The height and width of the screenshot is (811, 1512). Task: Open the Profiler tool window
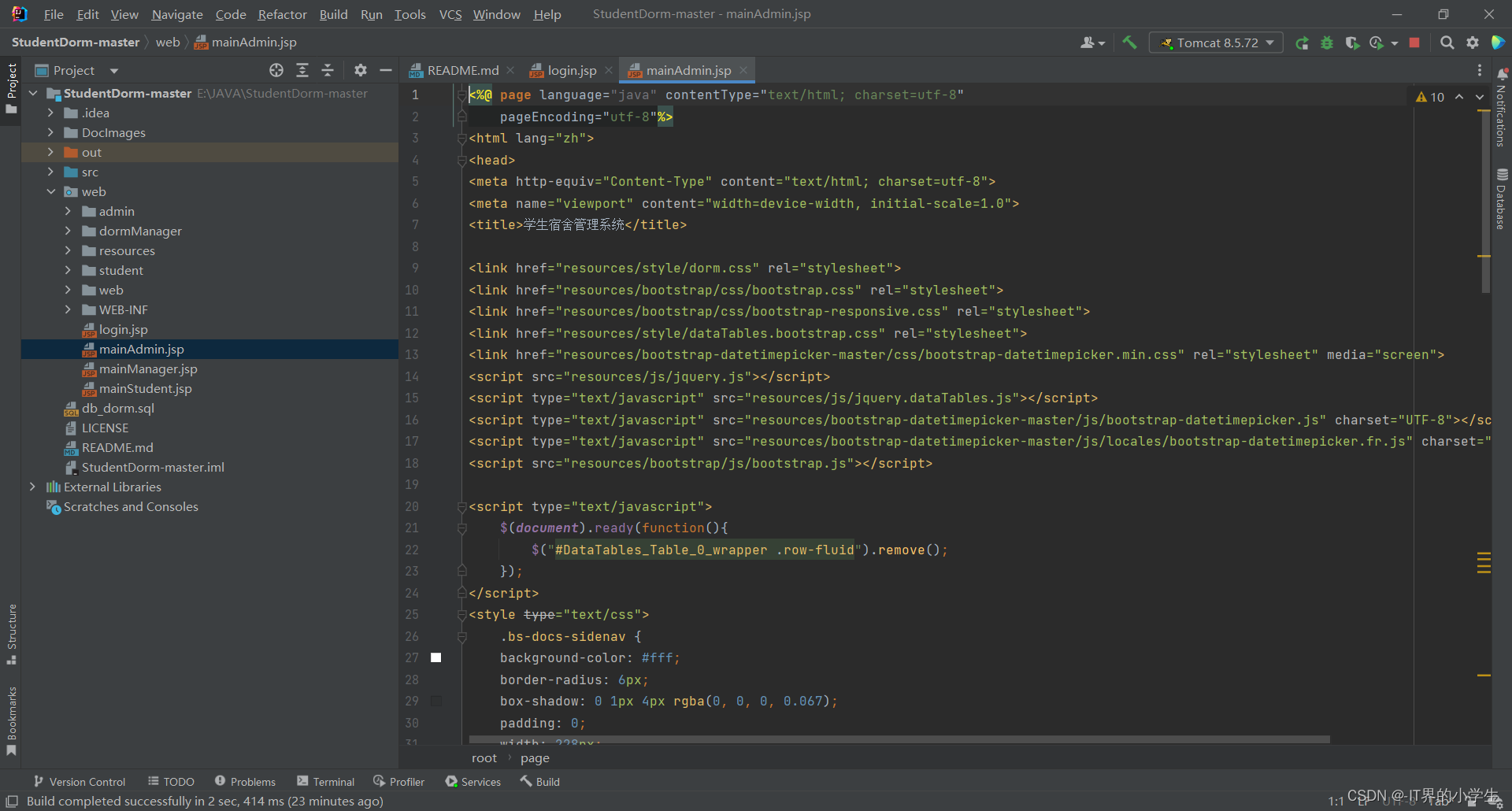(398, 781)
